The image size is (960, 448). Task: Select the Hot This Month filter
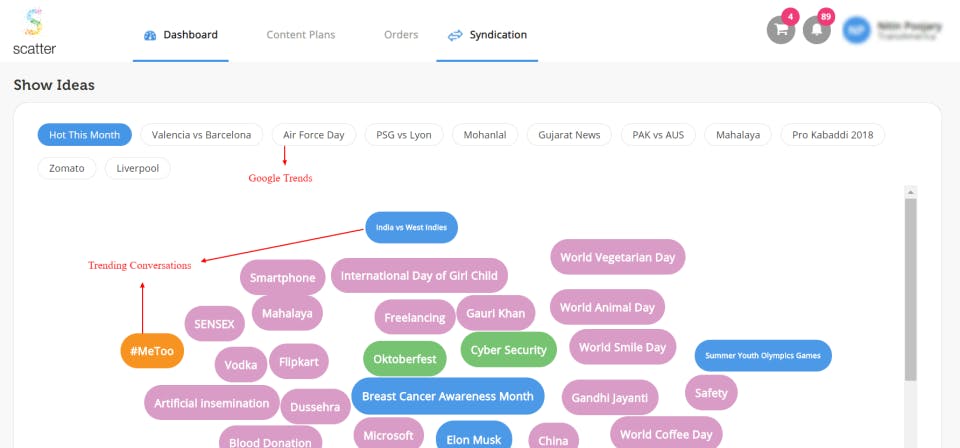pyautogui.click(x=84, y=135)
